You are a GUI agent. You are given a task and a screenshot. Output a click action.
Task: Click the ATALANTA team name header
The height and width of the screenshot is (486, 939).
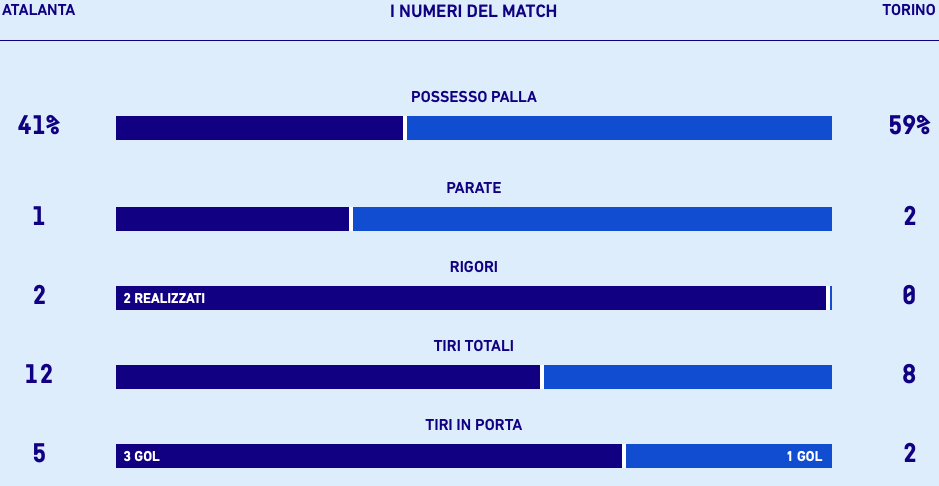point(39,10)
